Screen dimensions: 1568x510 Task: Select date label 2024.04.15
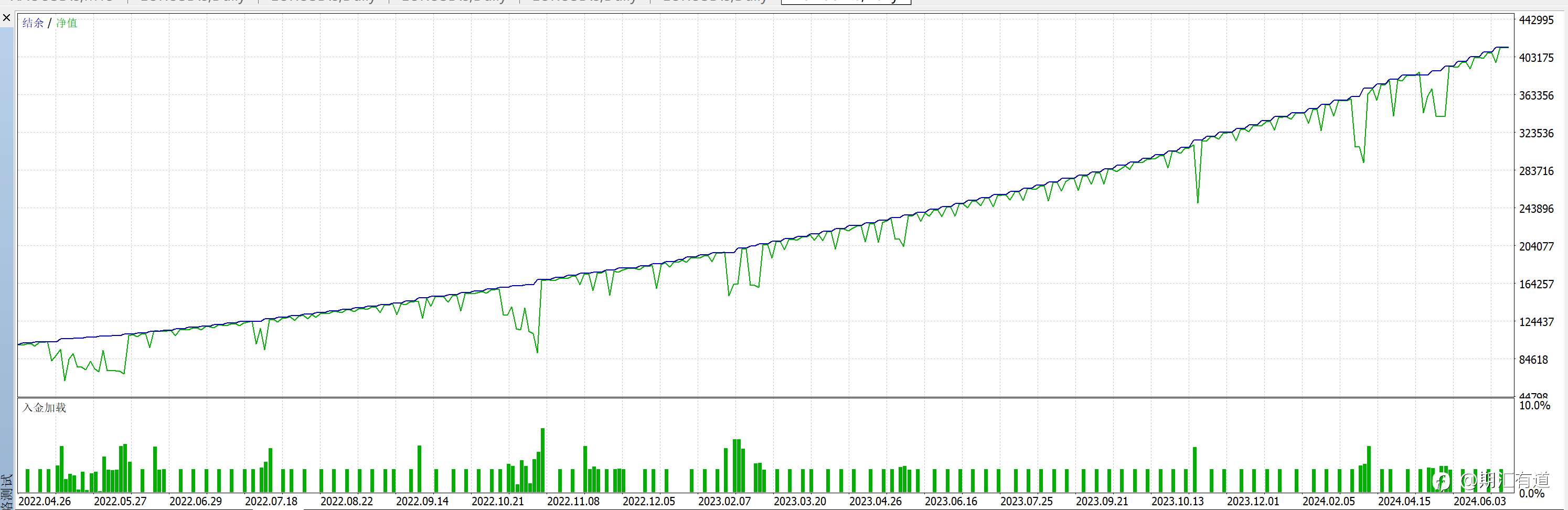point(1404,502)
